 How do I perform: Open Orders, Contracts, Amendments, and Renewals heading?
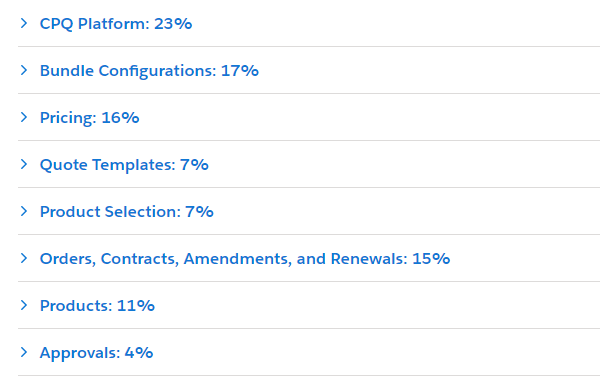245,259
